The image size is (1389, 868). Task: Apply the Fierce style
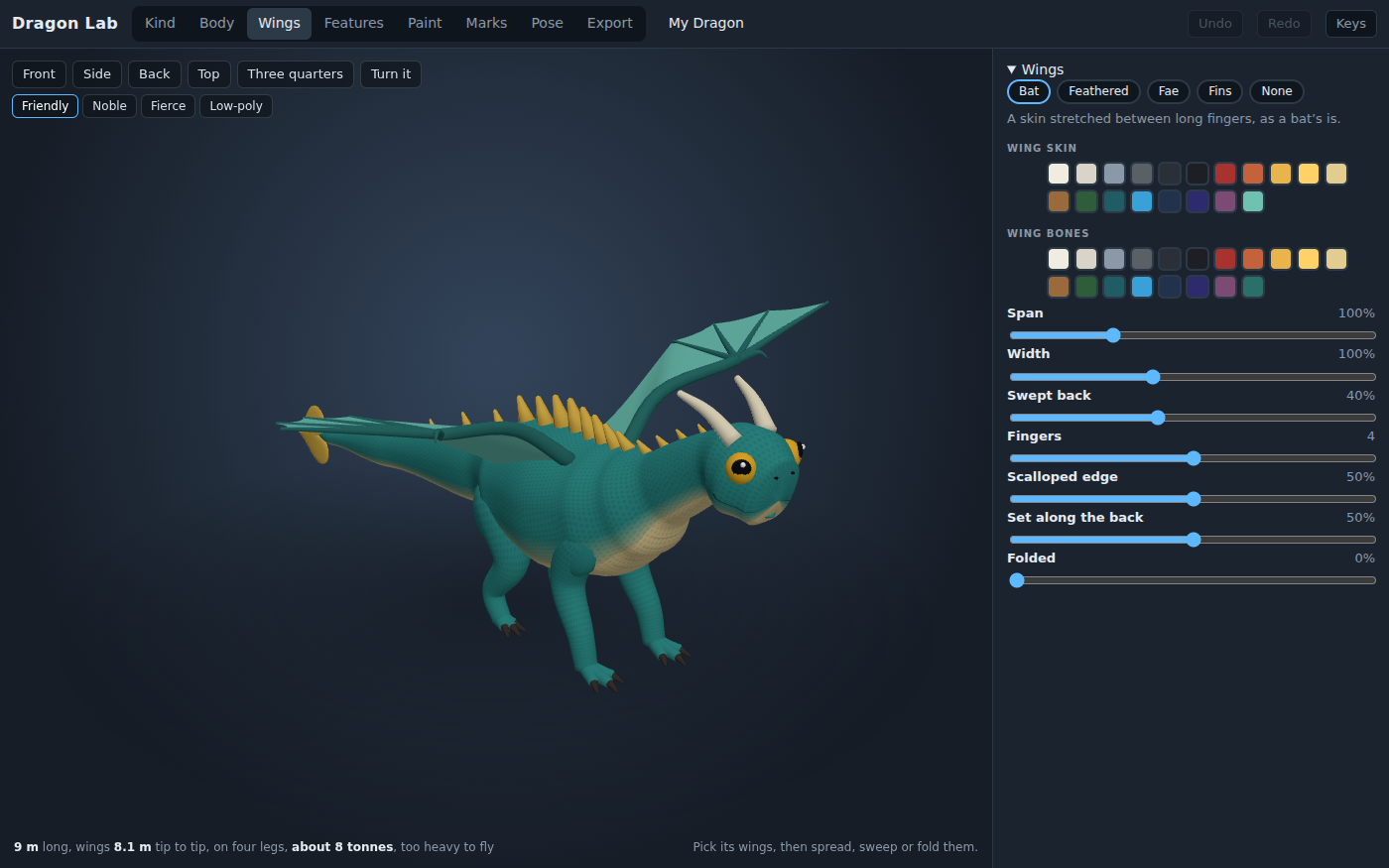(x=168, y=106)
